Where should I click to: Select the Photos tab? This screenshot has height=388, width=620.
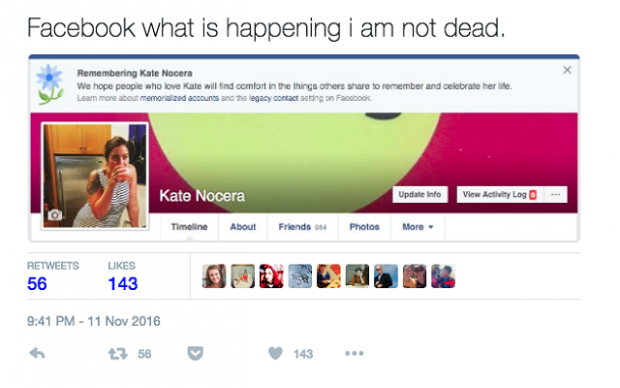[x=364, y=227]
